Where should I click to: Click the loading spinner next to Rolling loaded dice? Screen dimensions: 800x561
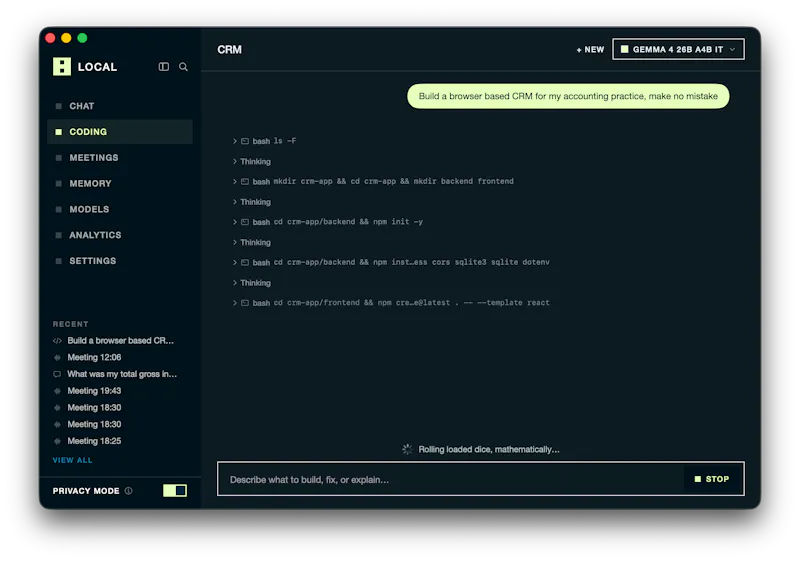[407, 449]
